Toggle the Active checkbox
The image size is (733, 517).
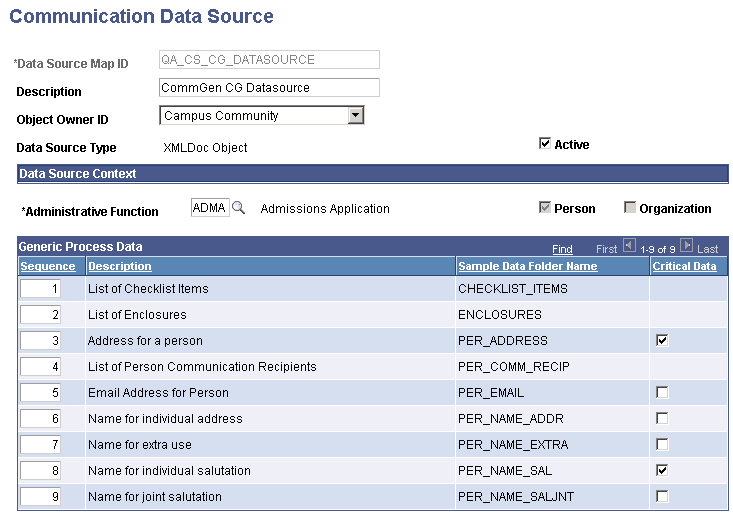click(x=545, y=144)
